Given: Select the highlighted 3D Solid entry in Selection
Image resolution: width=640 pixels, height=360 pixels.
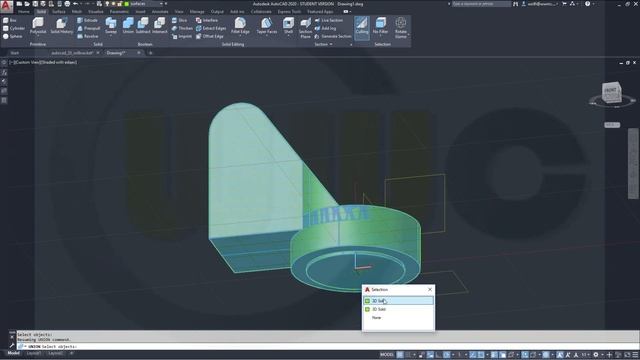Looking at the screenshot, I should [x=398, y=301].
